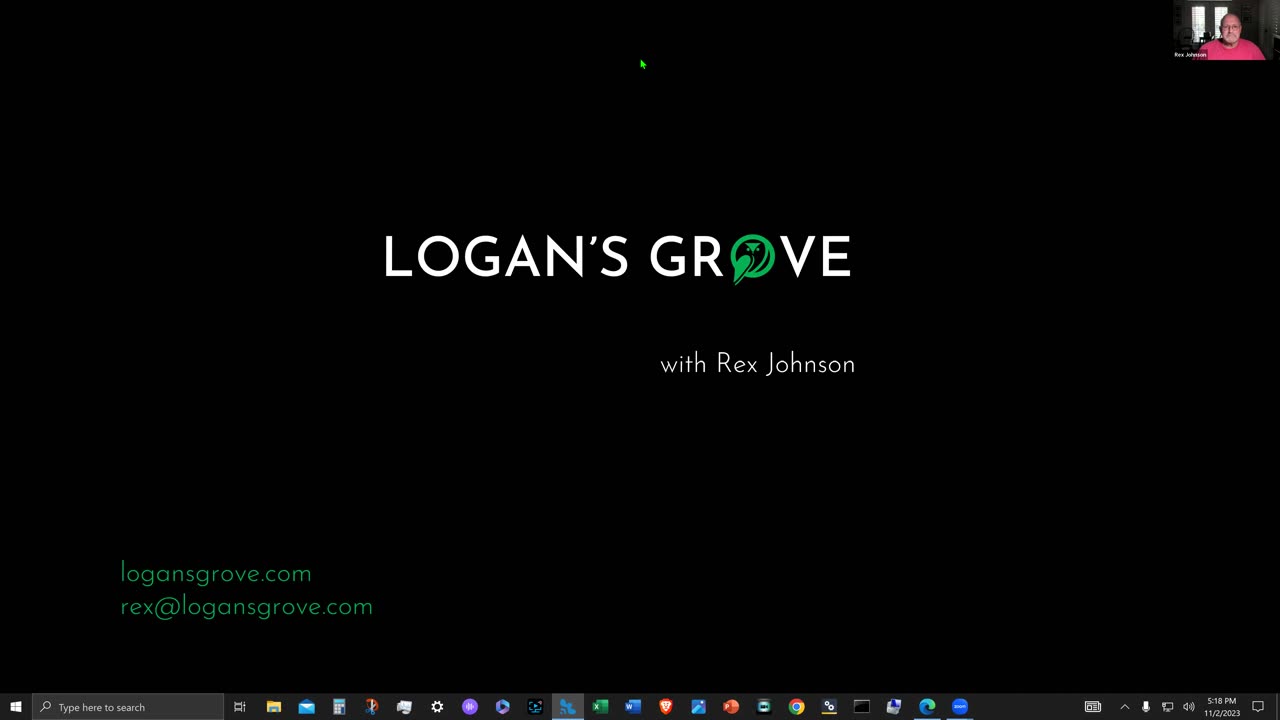Screen dimensions: 1280x720
Task: Open File Explorer from the taskbar
Action: pyautogui.click(x=273, y=707)
